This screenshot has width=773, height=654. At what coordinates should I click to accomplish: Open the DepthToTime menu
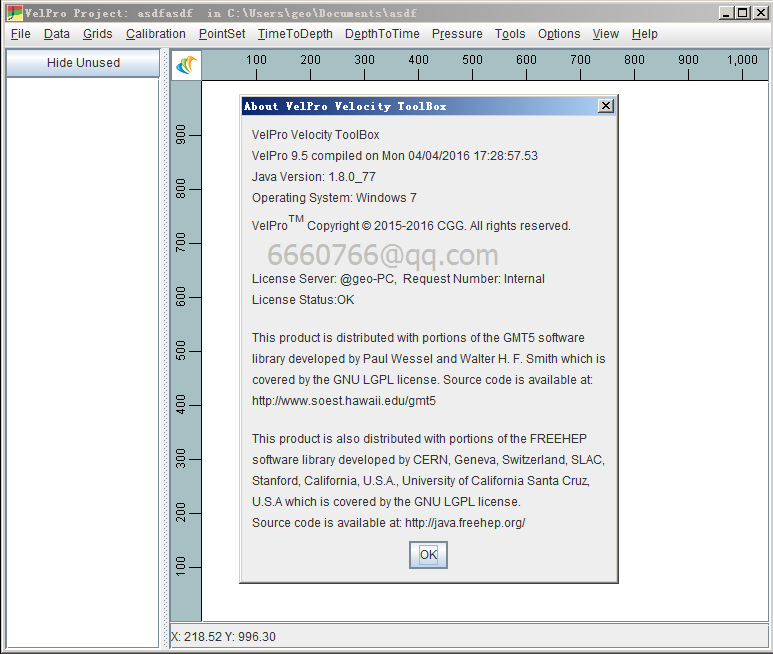coord(382,34)
